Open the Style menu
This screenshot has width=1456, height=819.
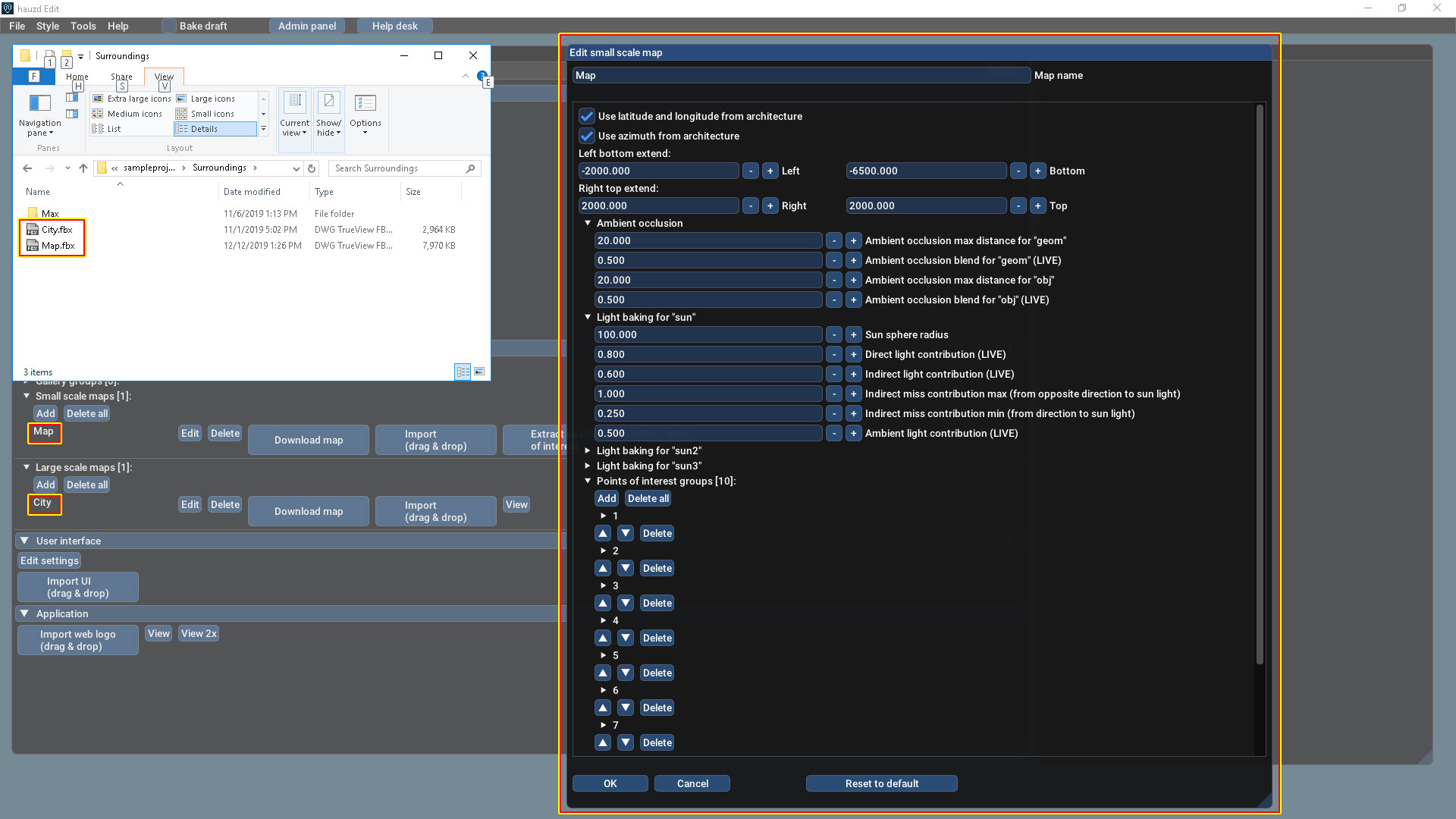[47, 26]
